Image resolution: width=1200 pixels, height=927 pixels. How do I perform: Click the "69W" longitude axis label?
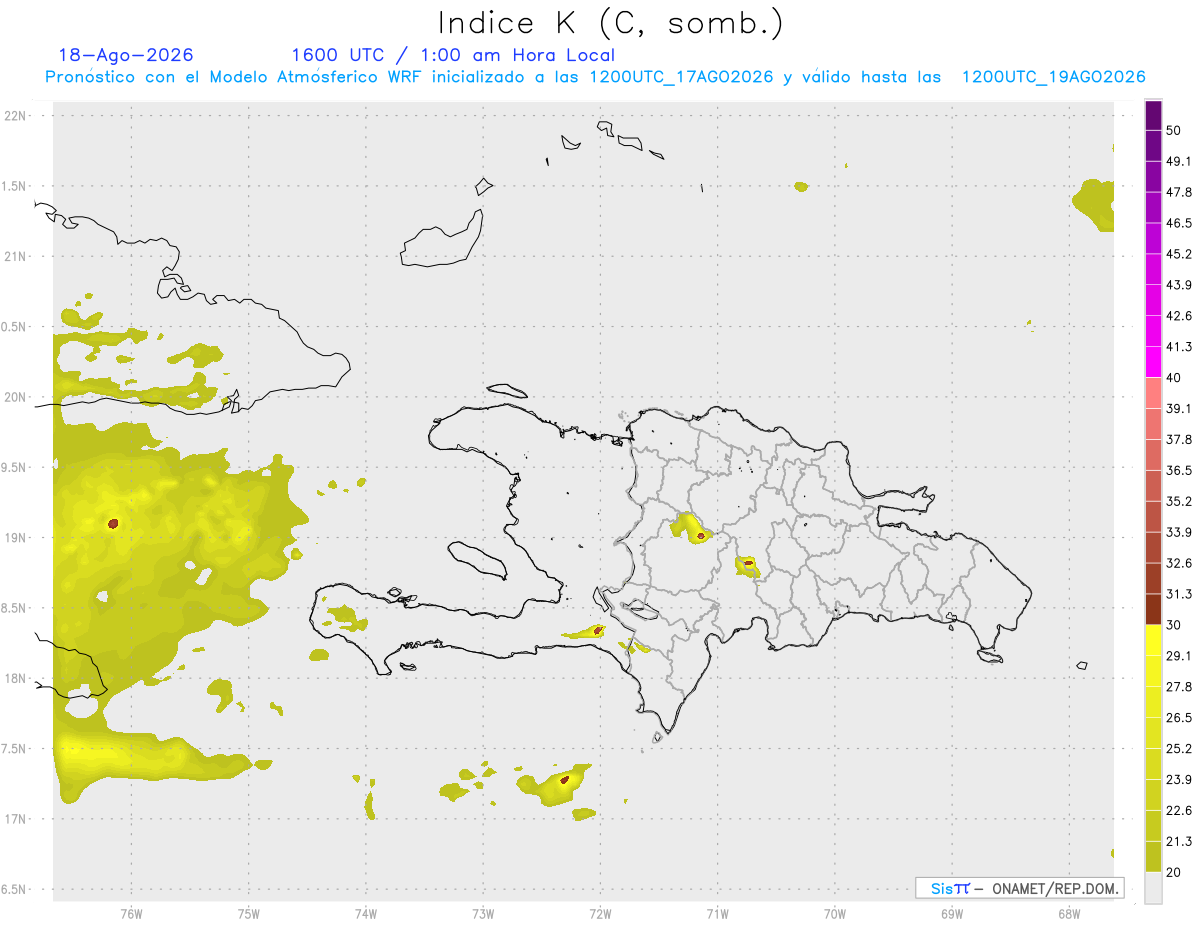[952, 914]
